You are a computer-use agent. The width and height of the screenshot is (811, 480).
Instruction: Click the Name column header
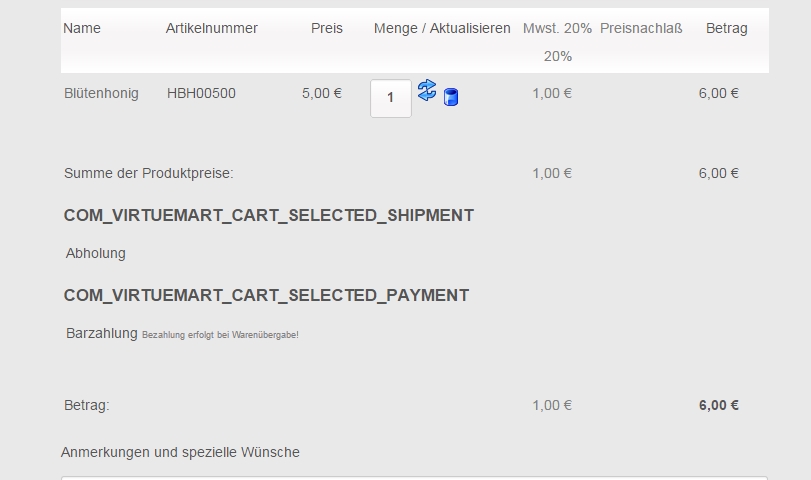[82, 28]
